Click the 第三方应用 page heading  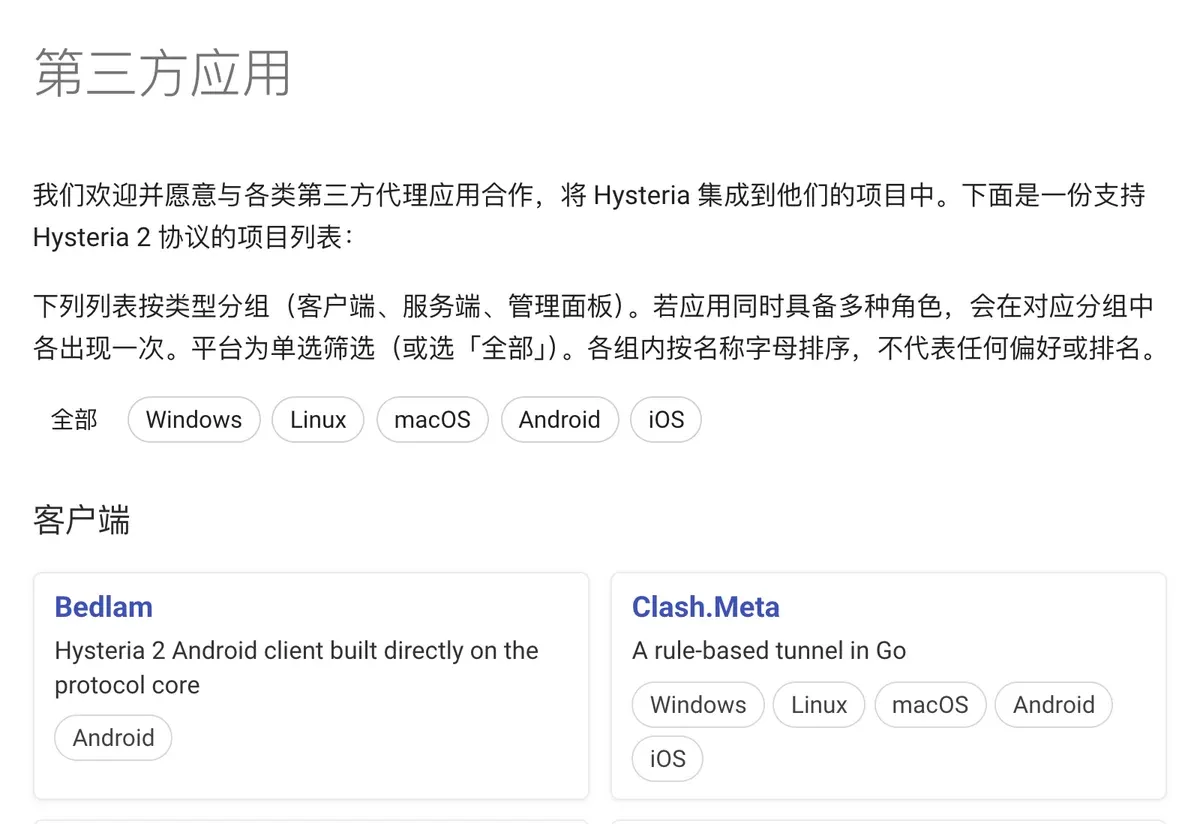(x=162, y=73)
